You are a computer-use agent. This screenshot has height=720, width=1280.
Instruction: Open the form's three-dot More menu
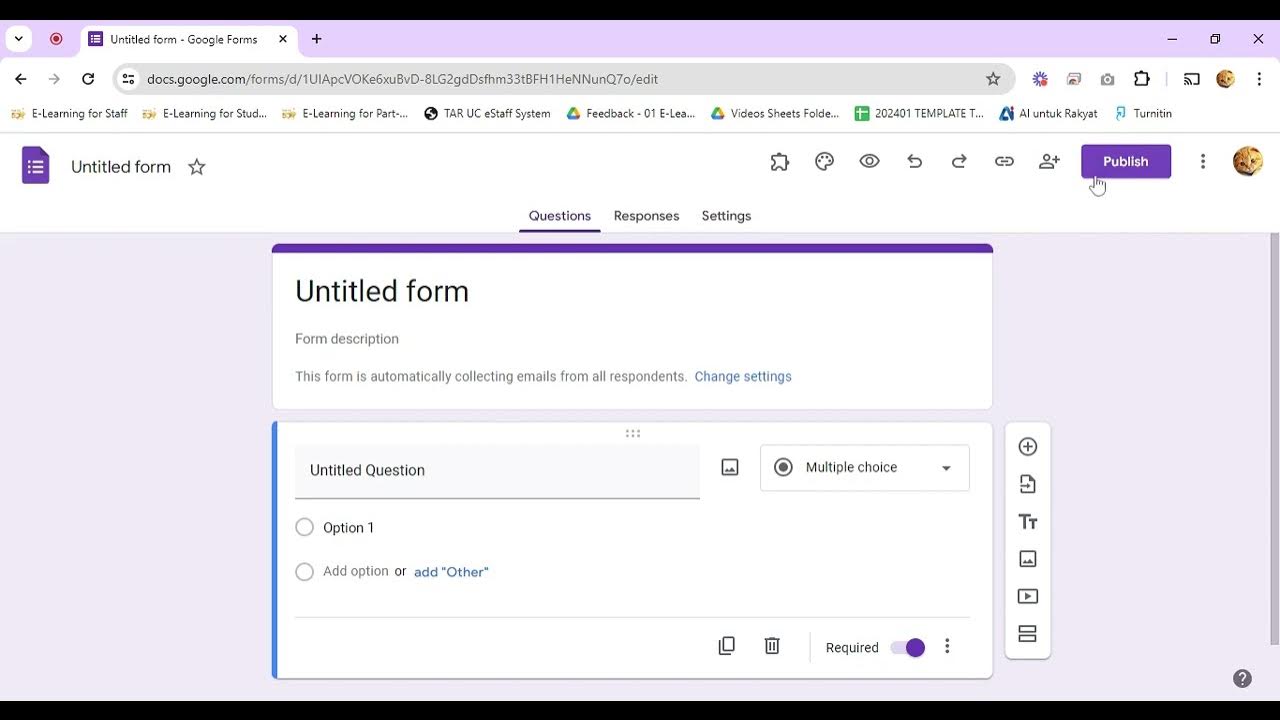click(1203, 162)
